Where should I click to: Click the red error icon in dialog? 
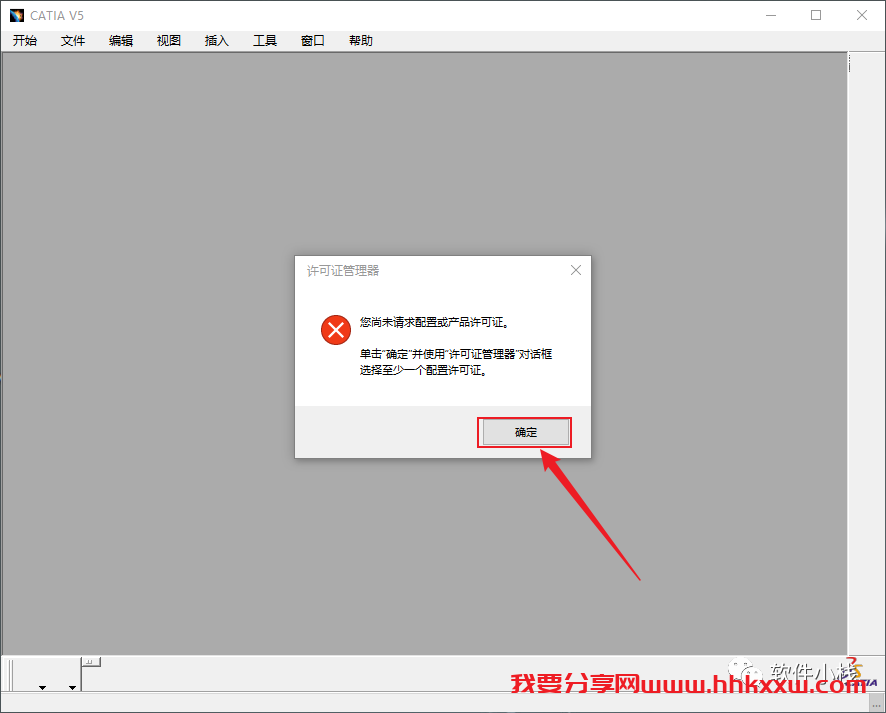pos(336,330)
